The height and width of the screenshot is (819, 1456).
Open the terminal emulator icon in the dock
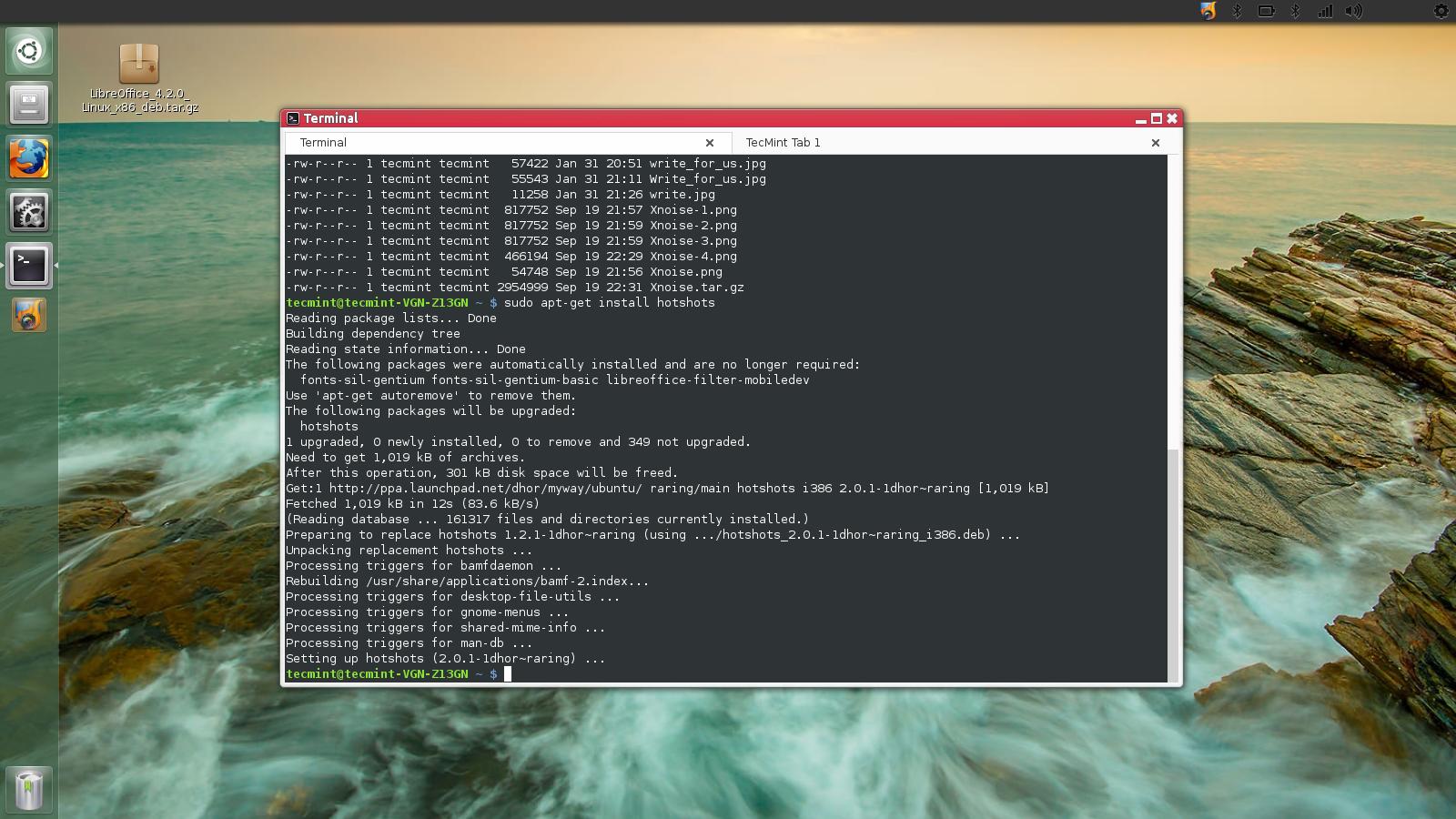[28, 266]
